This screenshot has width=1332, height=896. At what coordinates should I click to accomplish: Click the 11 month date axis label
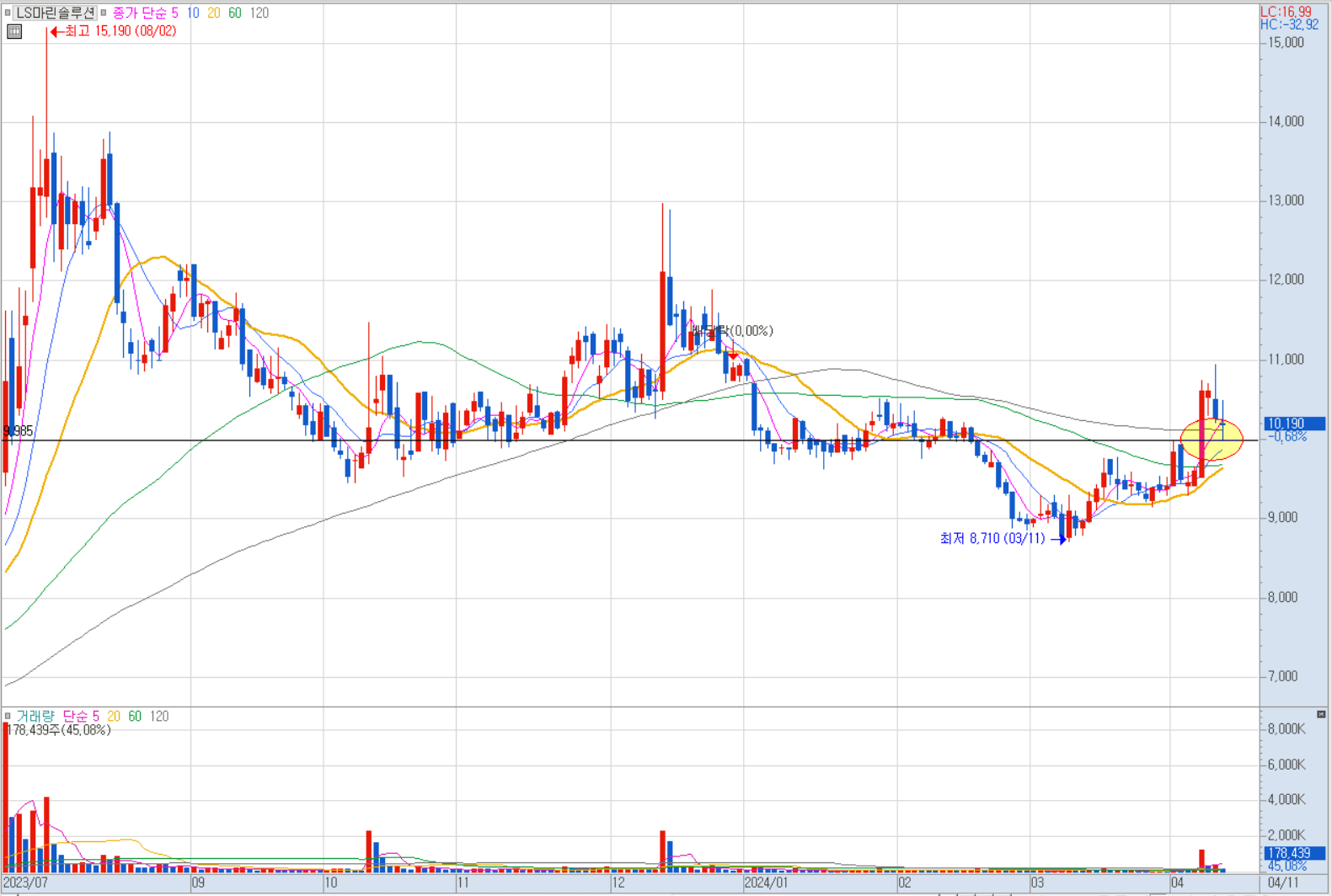463,883
